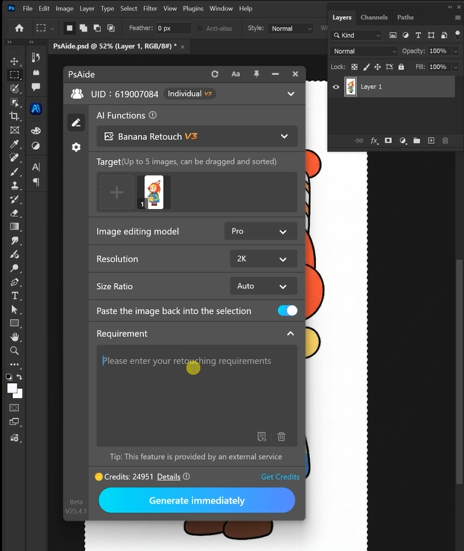Toggle type layer filter in Layers panel
Image resolution: width=464 pixels, height=551 pixels.
click(x=418, y=35)
